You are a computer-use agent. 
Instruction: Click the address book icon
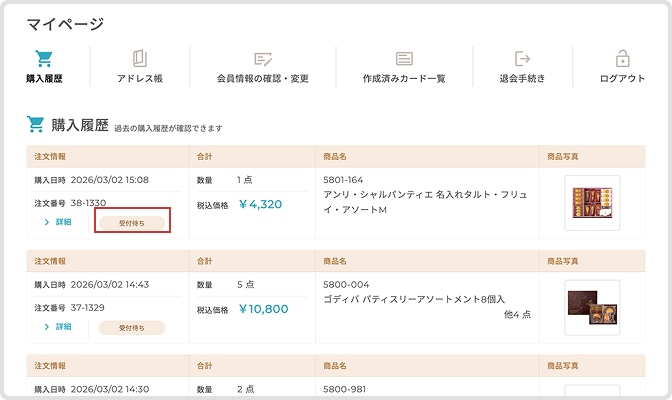(139, 58)
